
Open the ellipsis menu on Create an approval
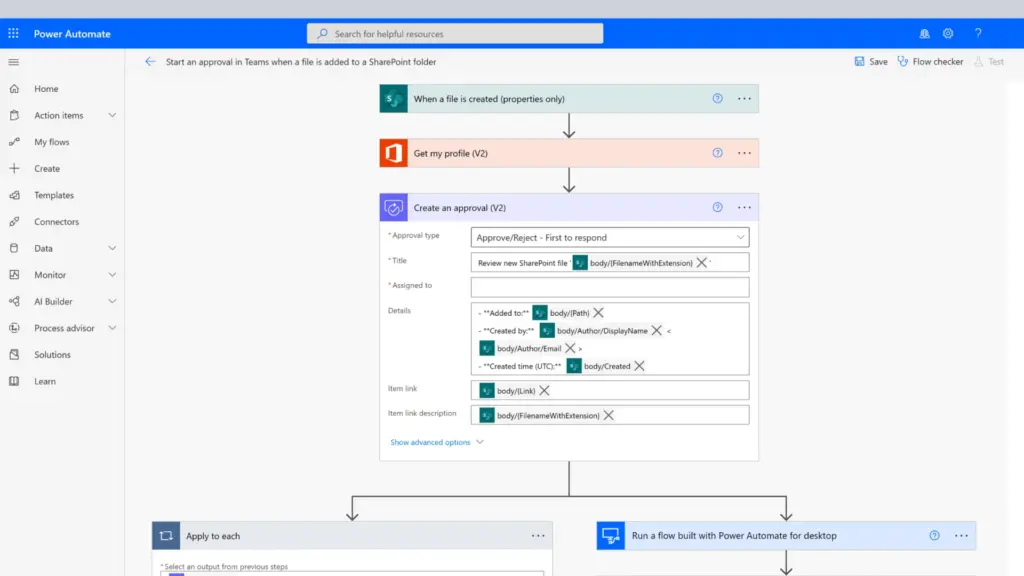point(744,207)
